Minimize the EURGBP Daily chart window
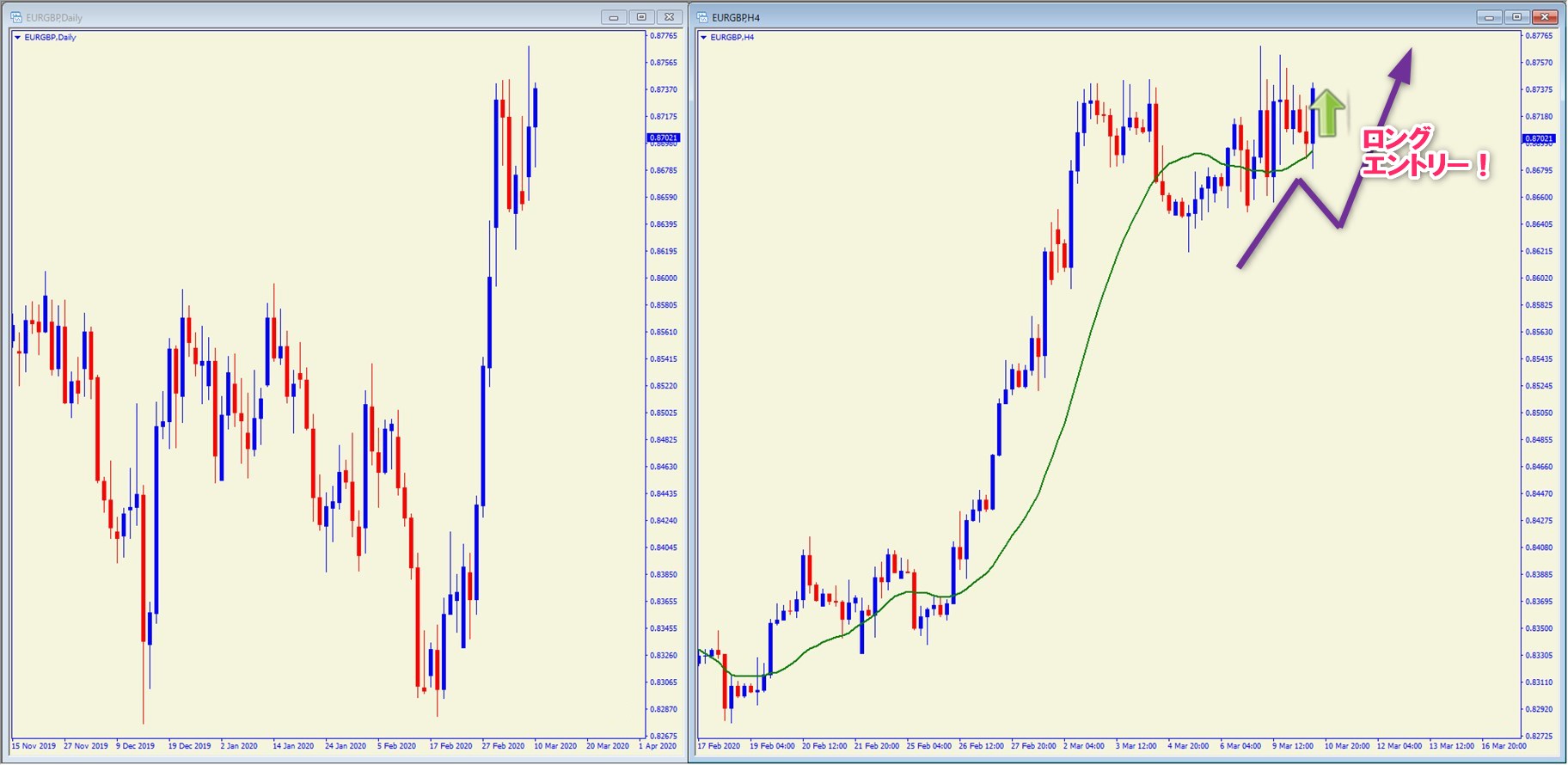The width and height of the screenshot is (1568, 765). point(614,17)
